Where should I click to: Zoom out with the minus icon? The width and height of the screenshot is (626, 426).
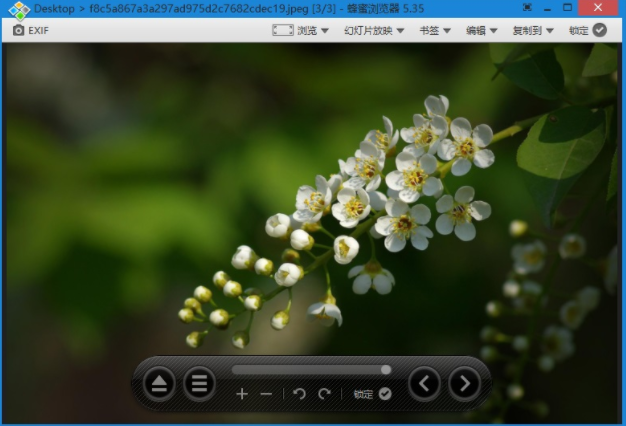(x=266, y=394)
